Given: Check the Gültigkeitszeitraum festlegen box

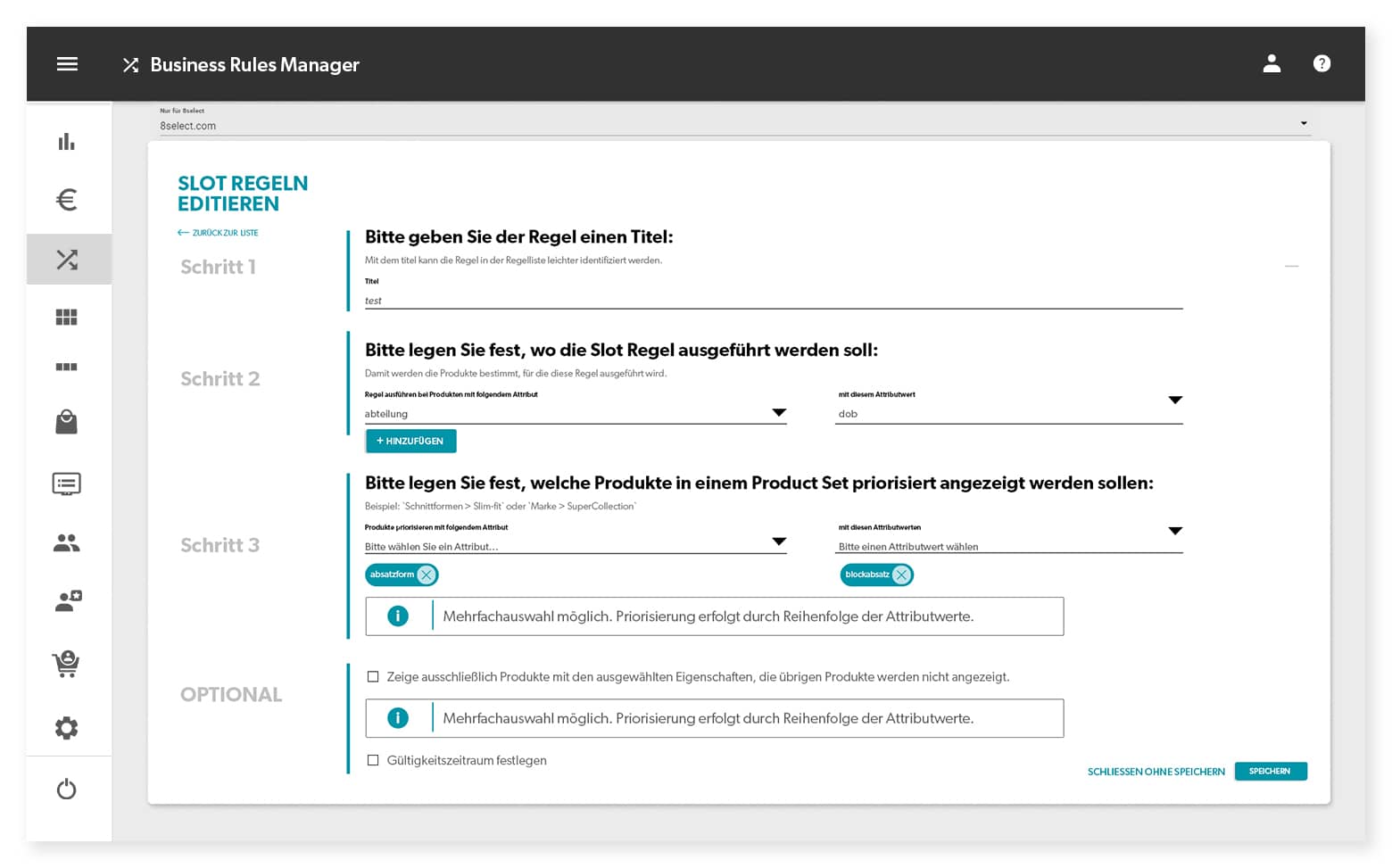Looking at the screenshot, I should [373, 760].
